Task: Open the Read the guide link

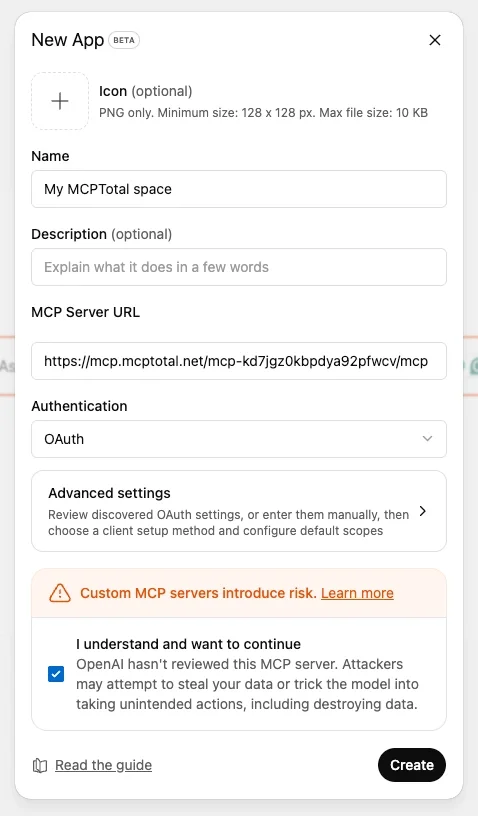Action: coord(104,765)
